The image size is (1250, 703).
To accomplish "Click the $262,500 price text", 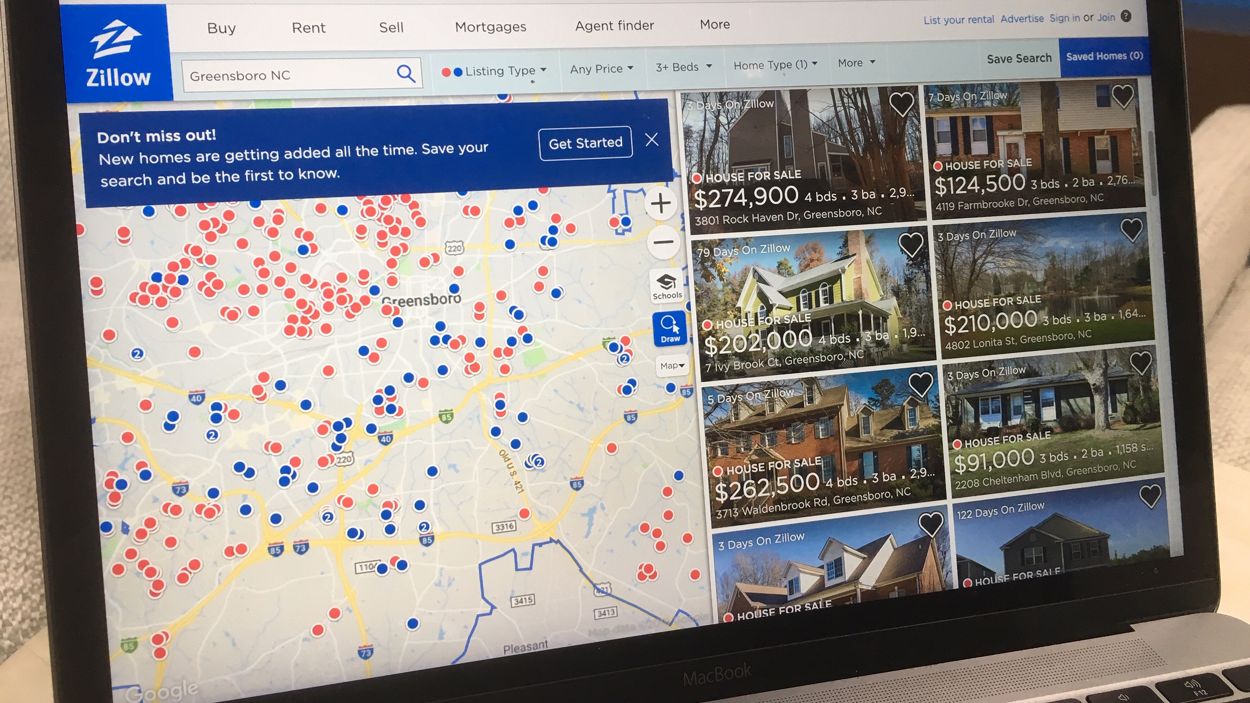I will click(767, 487).
